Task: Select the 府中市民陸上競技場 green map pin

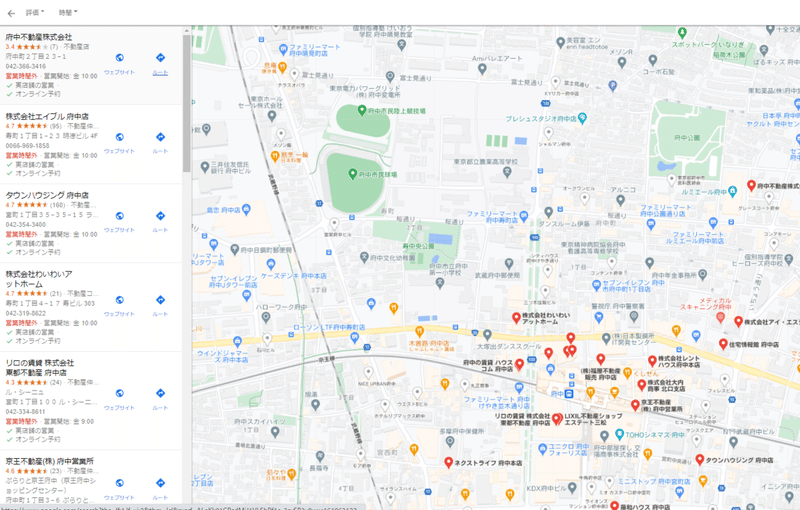Action: tap(362, 110)
